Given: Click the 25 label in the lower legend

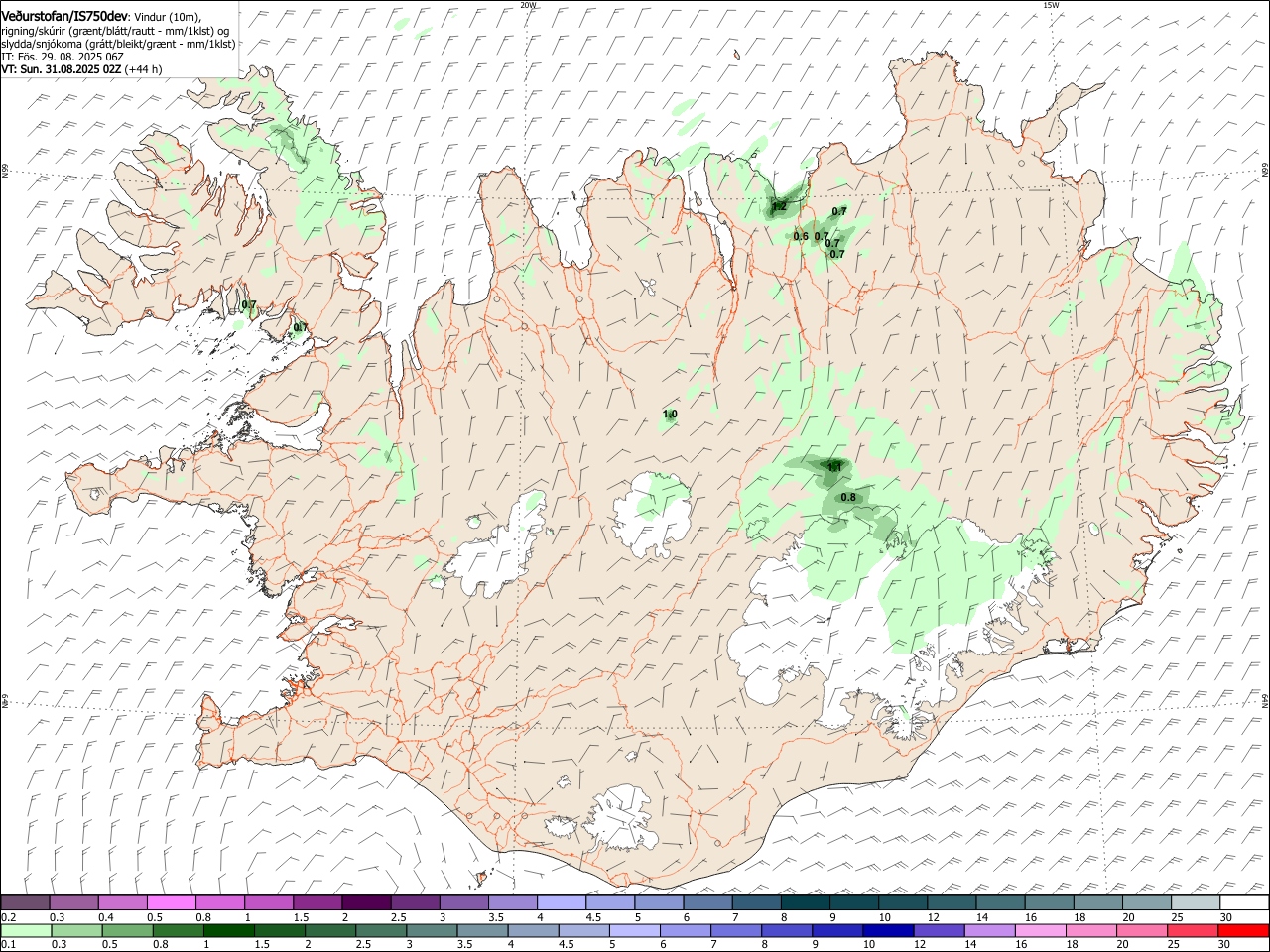Looking at the screenshot, I should click(x=1174, y=945).
